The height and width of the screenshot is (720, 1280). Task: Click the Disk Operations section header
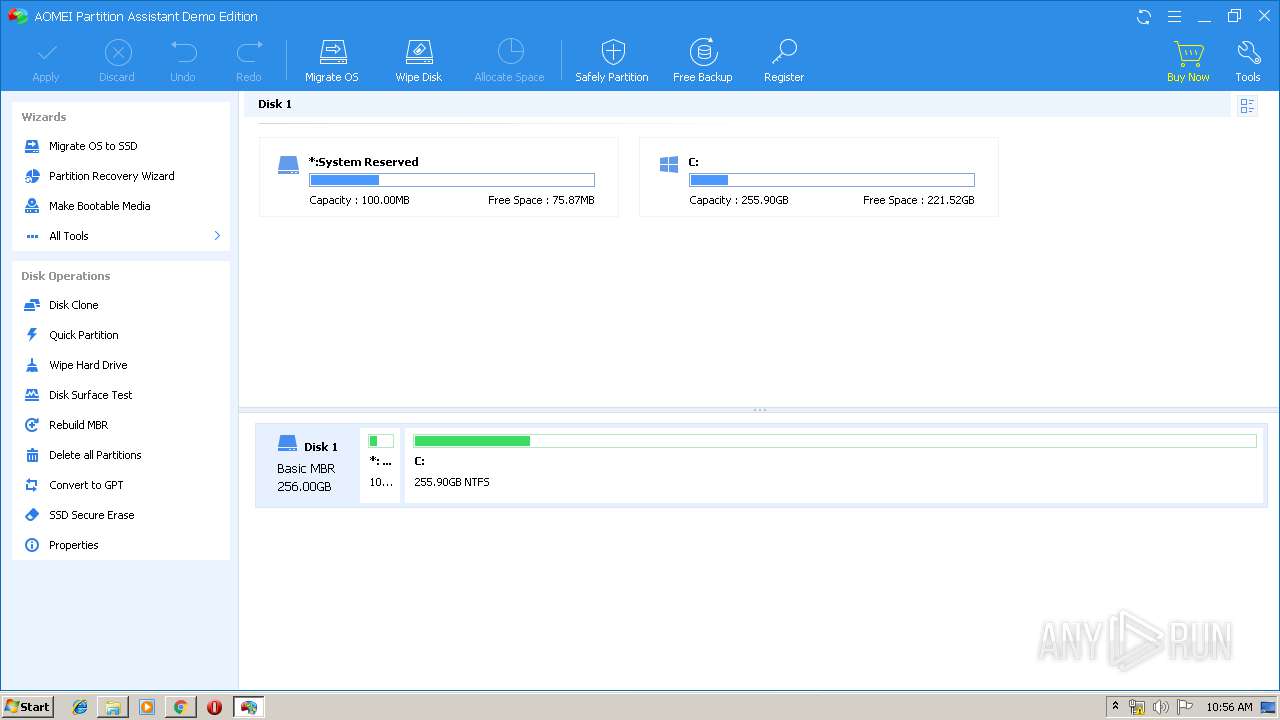point(66,276)
